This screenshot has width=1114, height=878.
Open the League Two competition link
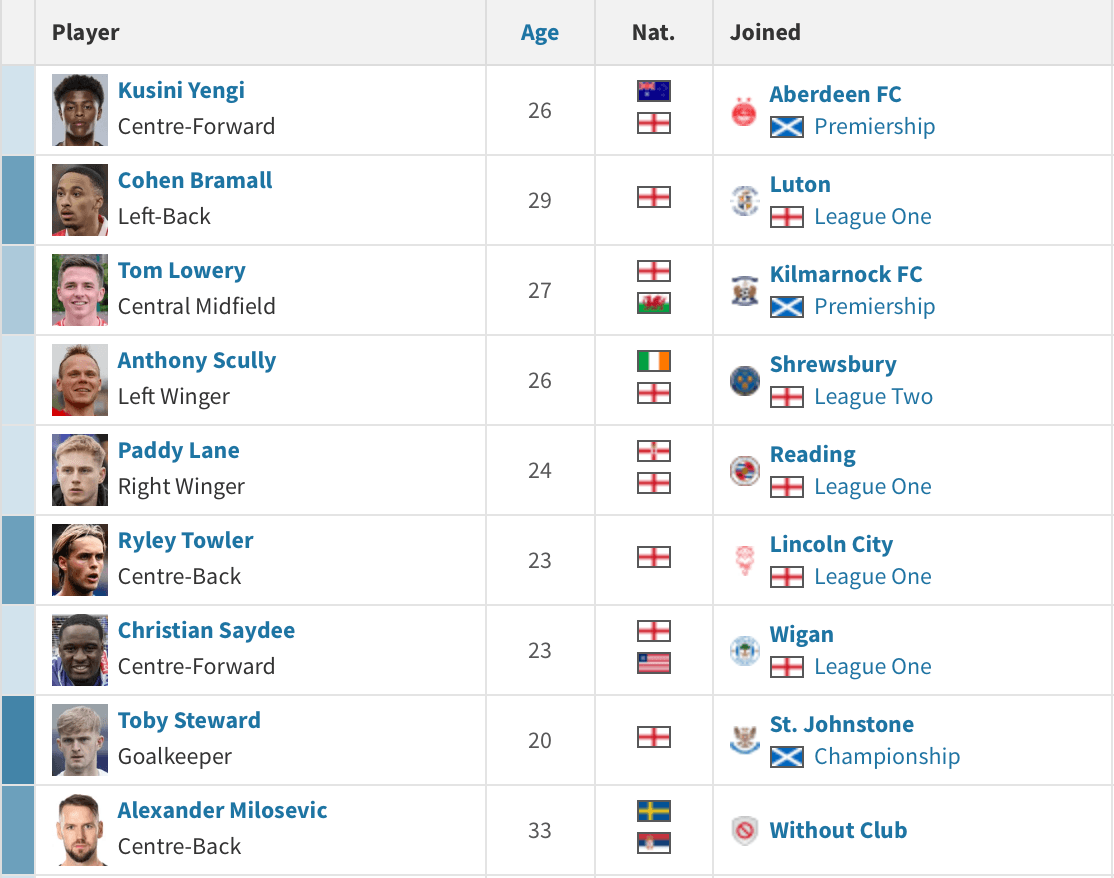coord(873,396)
